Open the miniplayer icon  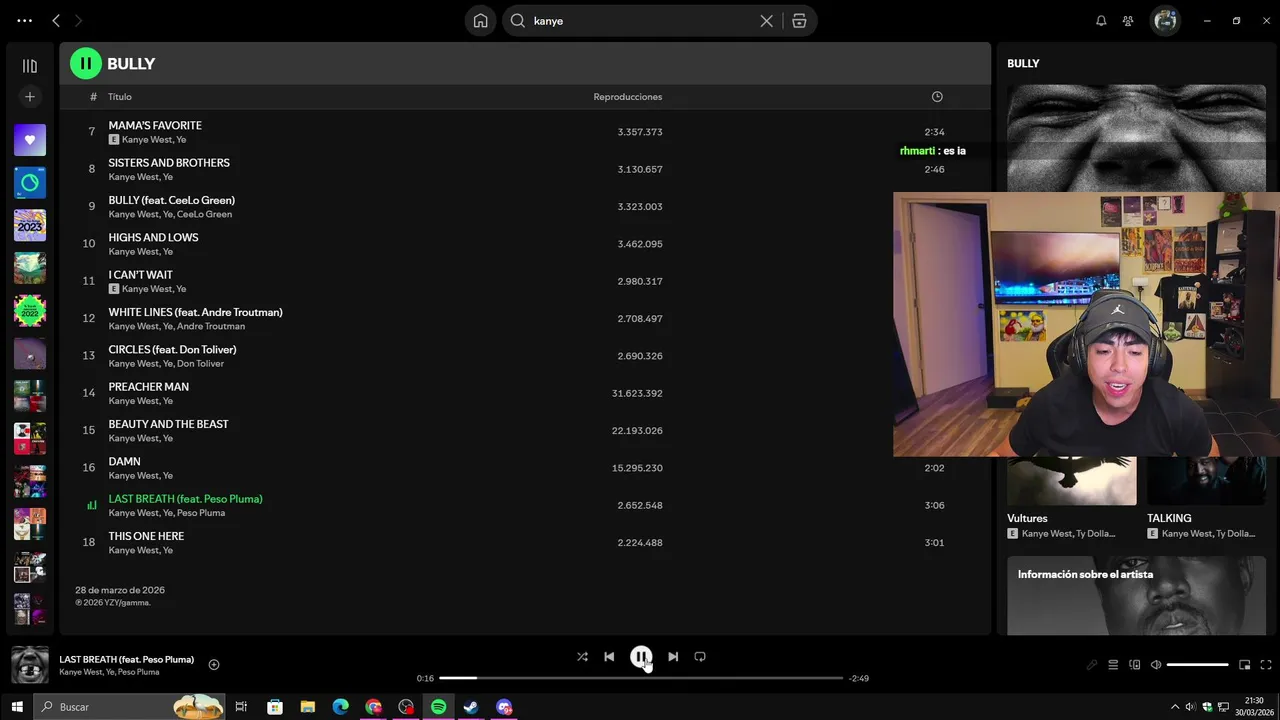1245,665
